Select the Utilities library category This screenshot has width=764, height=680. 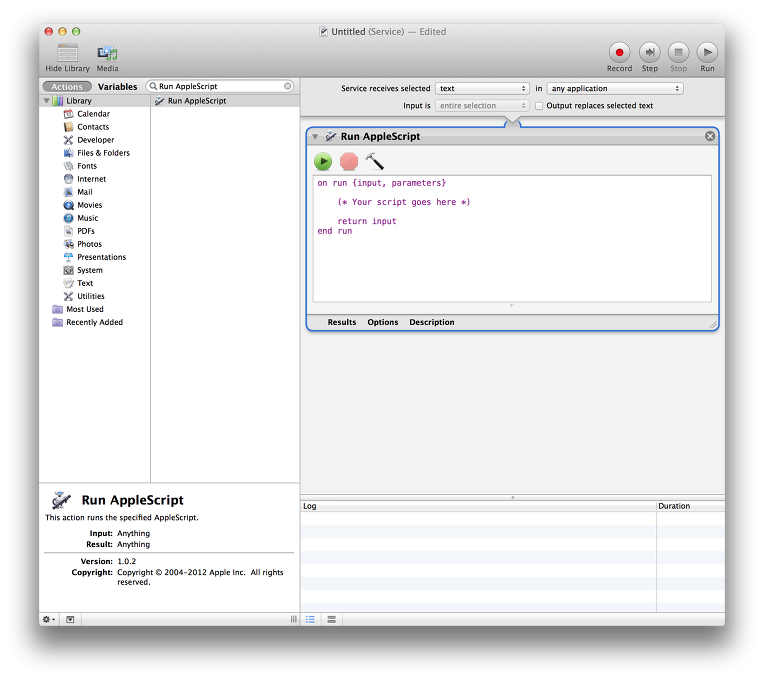(91, 296)
